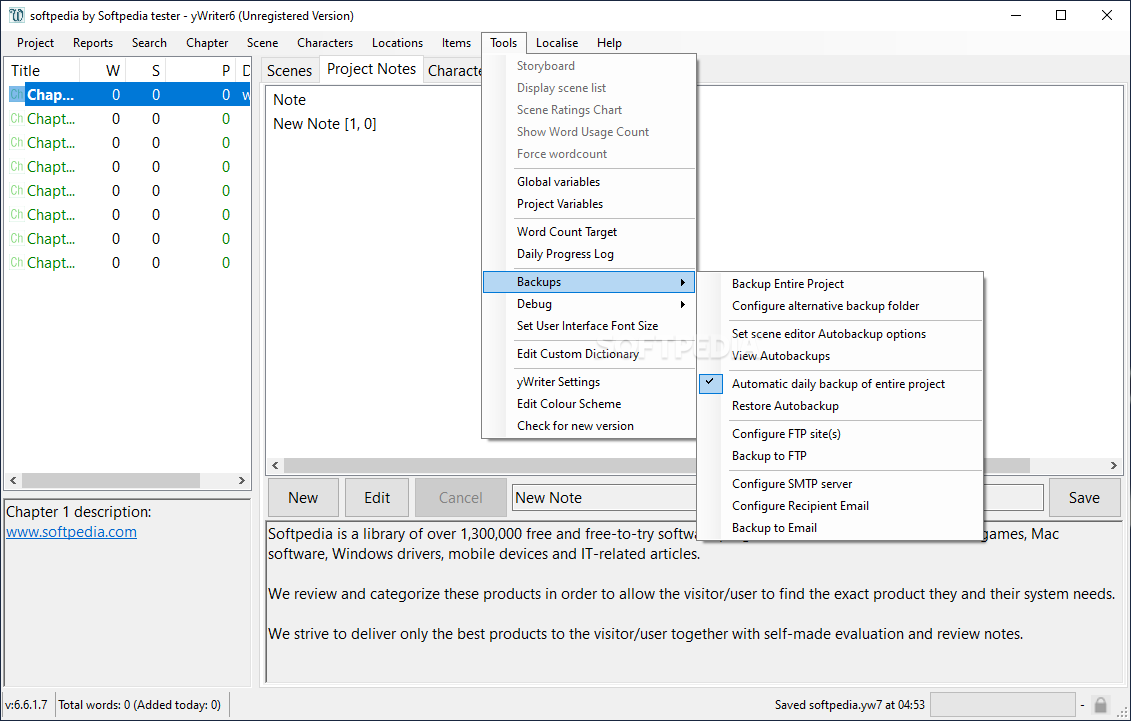Click the status bar progress bar
This screenshot has height=721, width=1131.
[x=1003, y=704]
